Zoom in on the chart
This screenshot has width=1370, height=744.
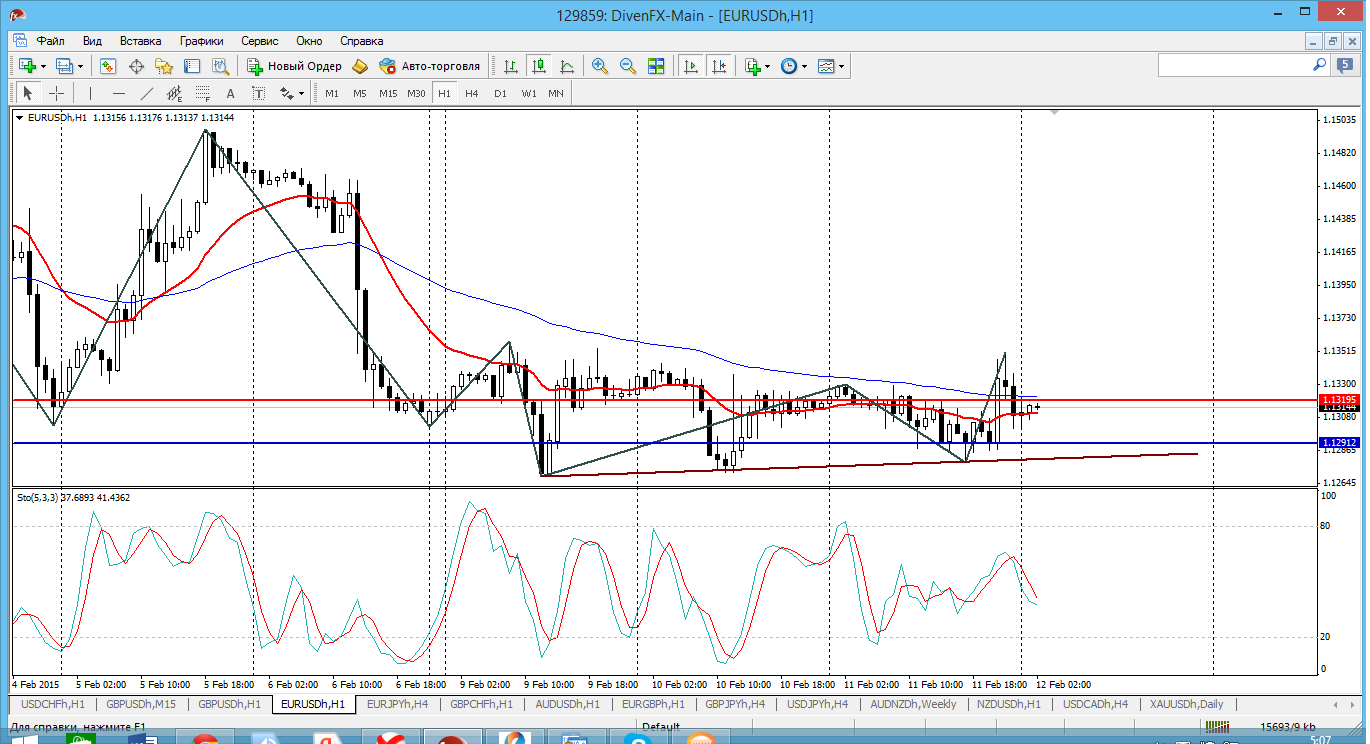click(x=600, y=66)
